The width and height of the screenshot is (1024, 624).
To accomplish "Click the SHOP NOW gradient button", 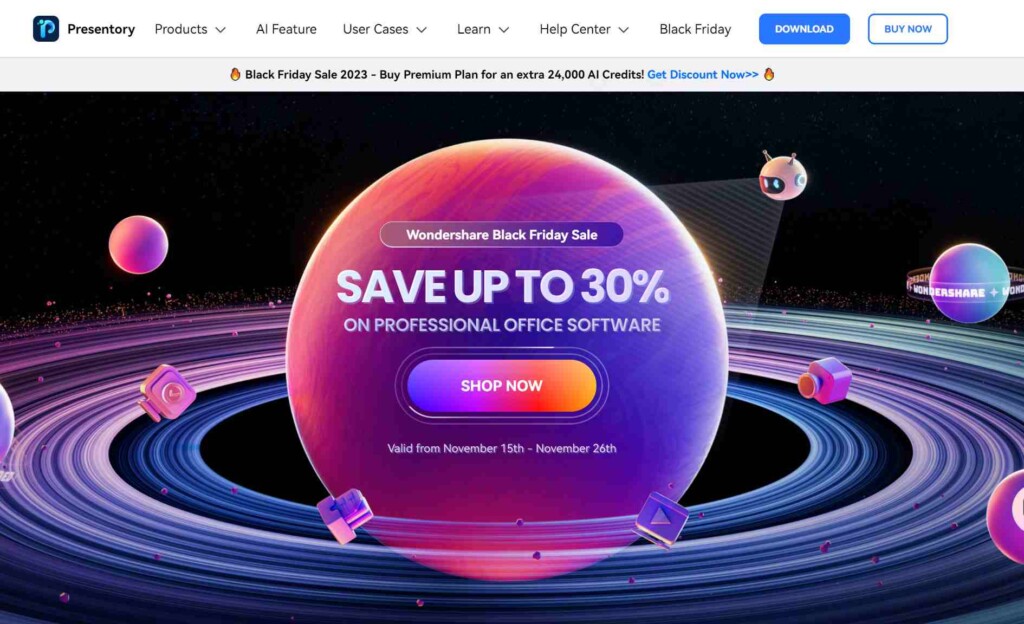I will (x=502, y=386).
